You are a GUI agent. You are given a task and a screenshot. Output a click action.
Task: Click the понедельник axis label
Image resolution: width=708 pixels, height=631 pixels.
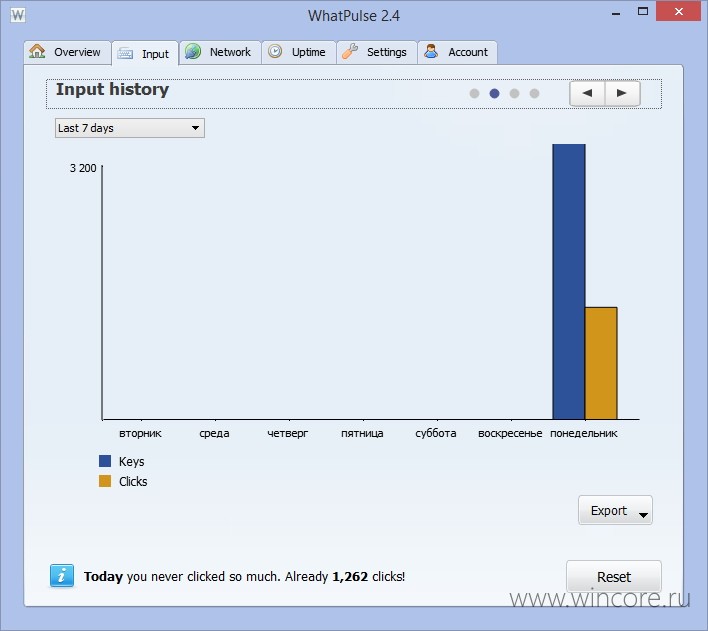(x=583, y=433)
